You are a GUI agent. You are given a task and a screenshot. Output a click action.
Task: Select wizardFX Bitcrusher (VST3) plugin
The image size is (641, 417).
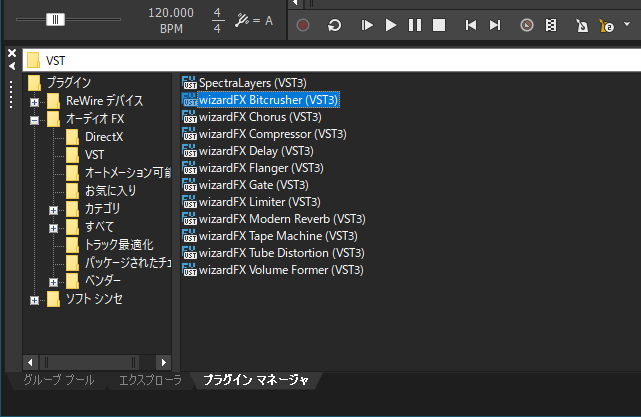[x=269, y=100]
